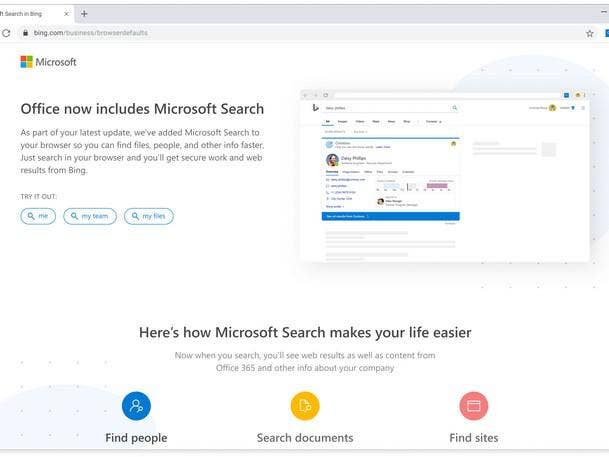Screen dimensions: 609x457
Task: Click the padlock site security icon
Action: click(x=24, y=33)
